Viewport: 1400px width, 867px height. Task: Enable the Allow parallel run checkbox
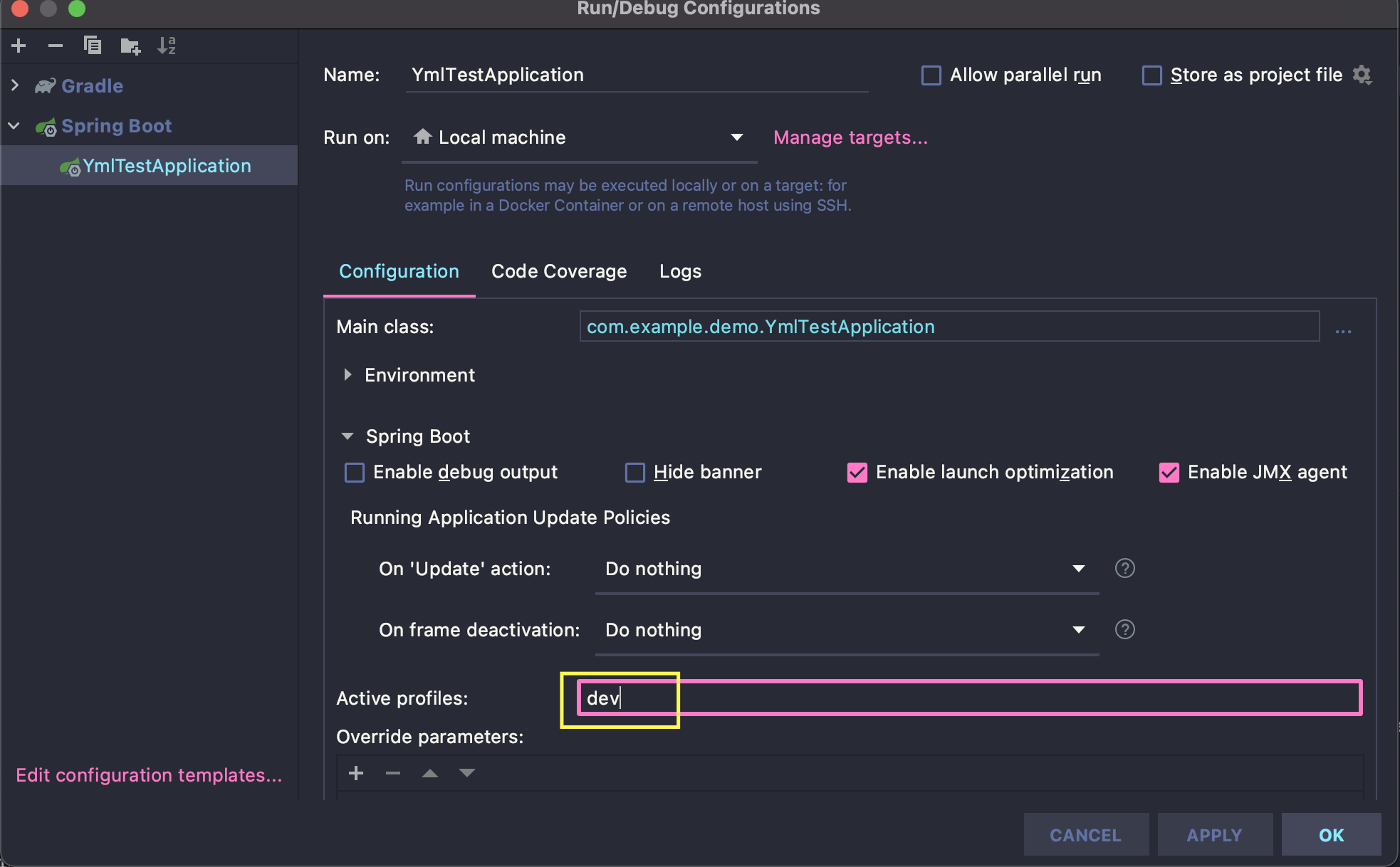tap(931, 75)
